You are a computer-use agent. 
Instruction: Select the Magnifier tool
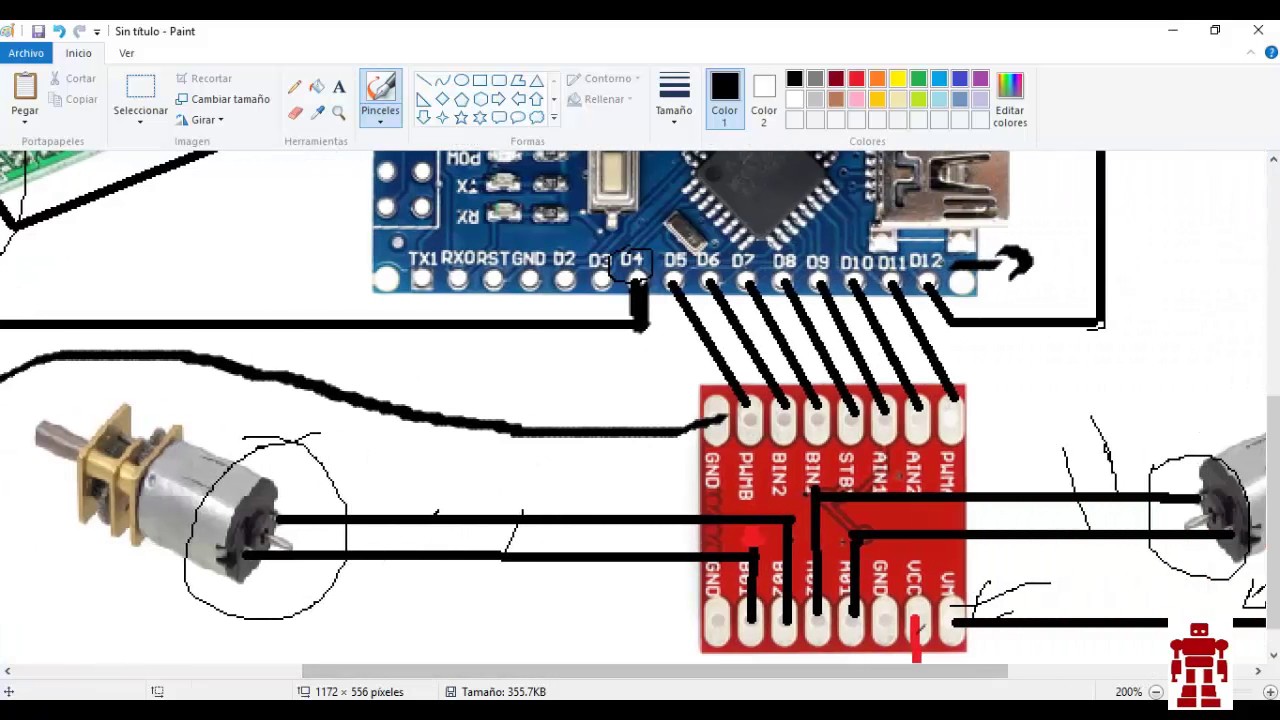(339, 113)
